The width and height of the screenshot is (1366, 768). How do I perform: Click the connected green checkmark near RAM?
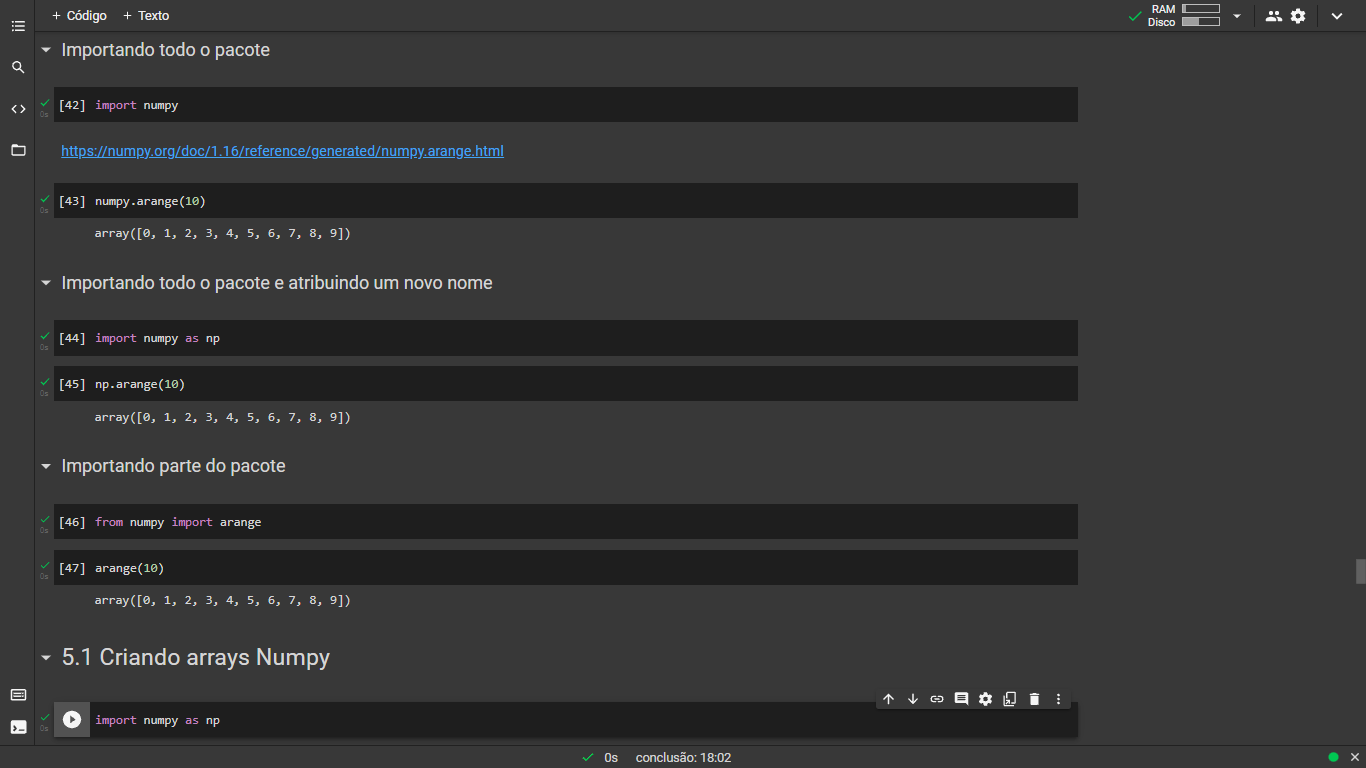pos(1135,16)
